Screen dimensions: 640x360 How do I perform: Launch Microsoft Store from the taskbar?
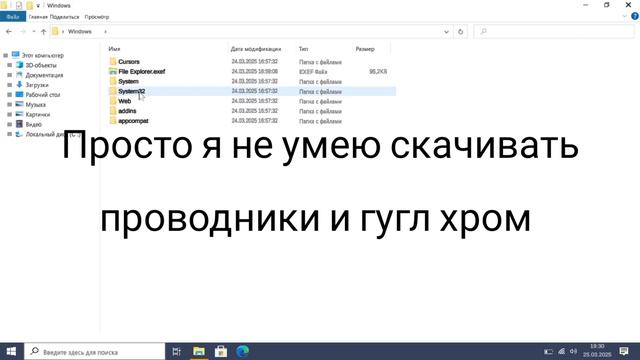(221, 351)
